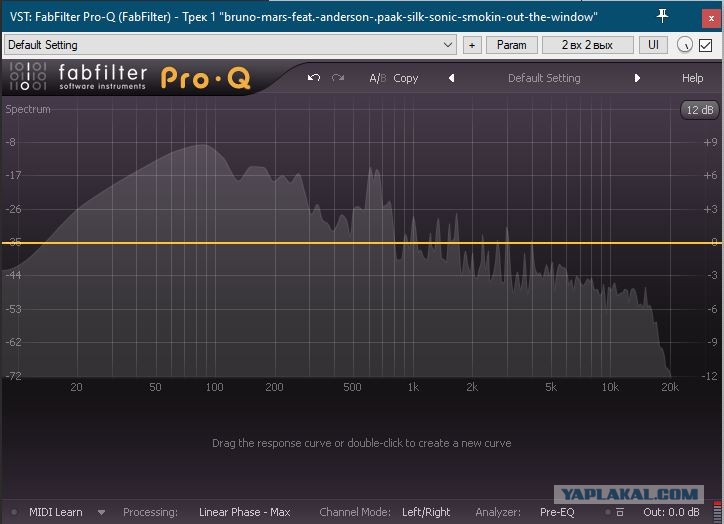Open the MIDI Learn dropdown arrow
Viewport: 724px width, 524px height.
click(x=102, y=512)
